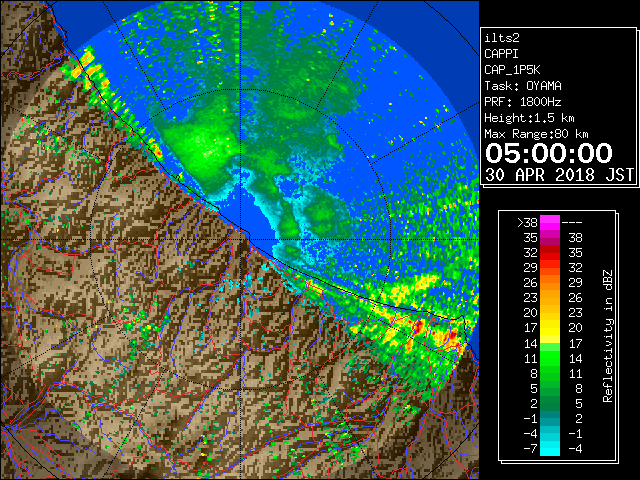Image resolution: width=640 pixels, height=480 pixels.
Task: Click the "Reflectivity in dBZ" axis title
Action: (x=608, y=336)
